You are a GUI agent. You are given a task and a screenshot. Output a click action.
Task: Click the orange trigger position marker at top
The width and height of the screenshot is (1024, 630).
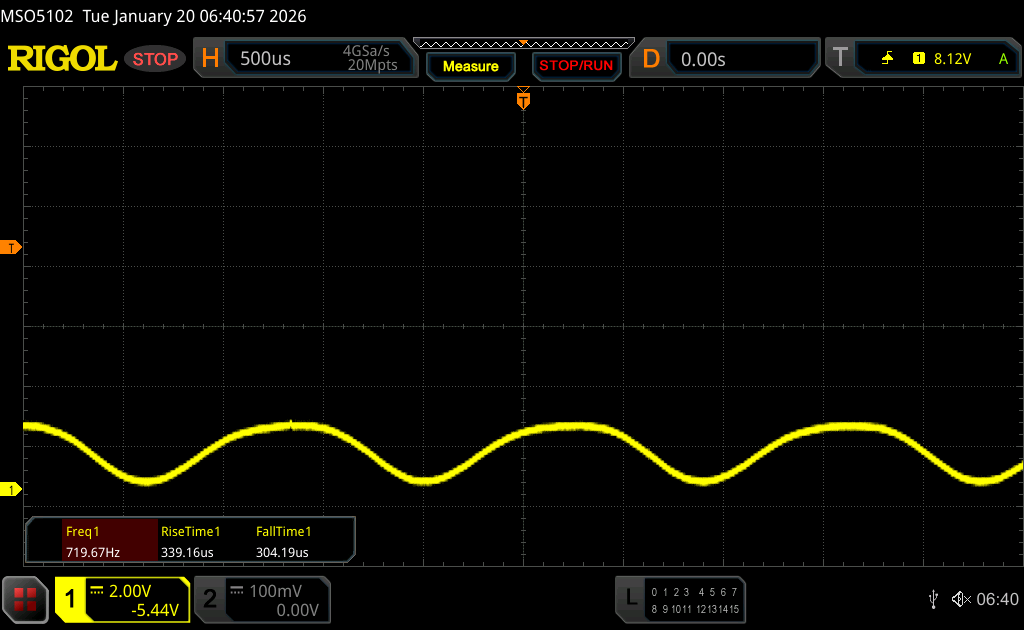[x=522, y=100]
